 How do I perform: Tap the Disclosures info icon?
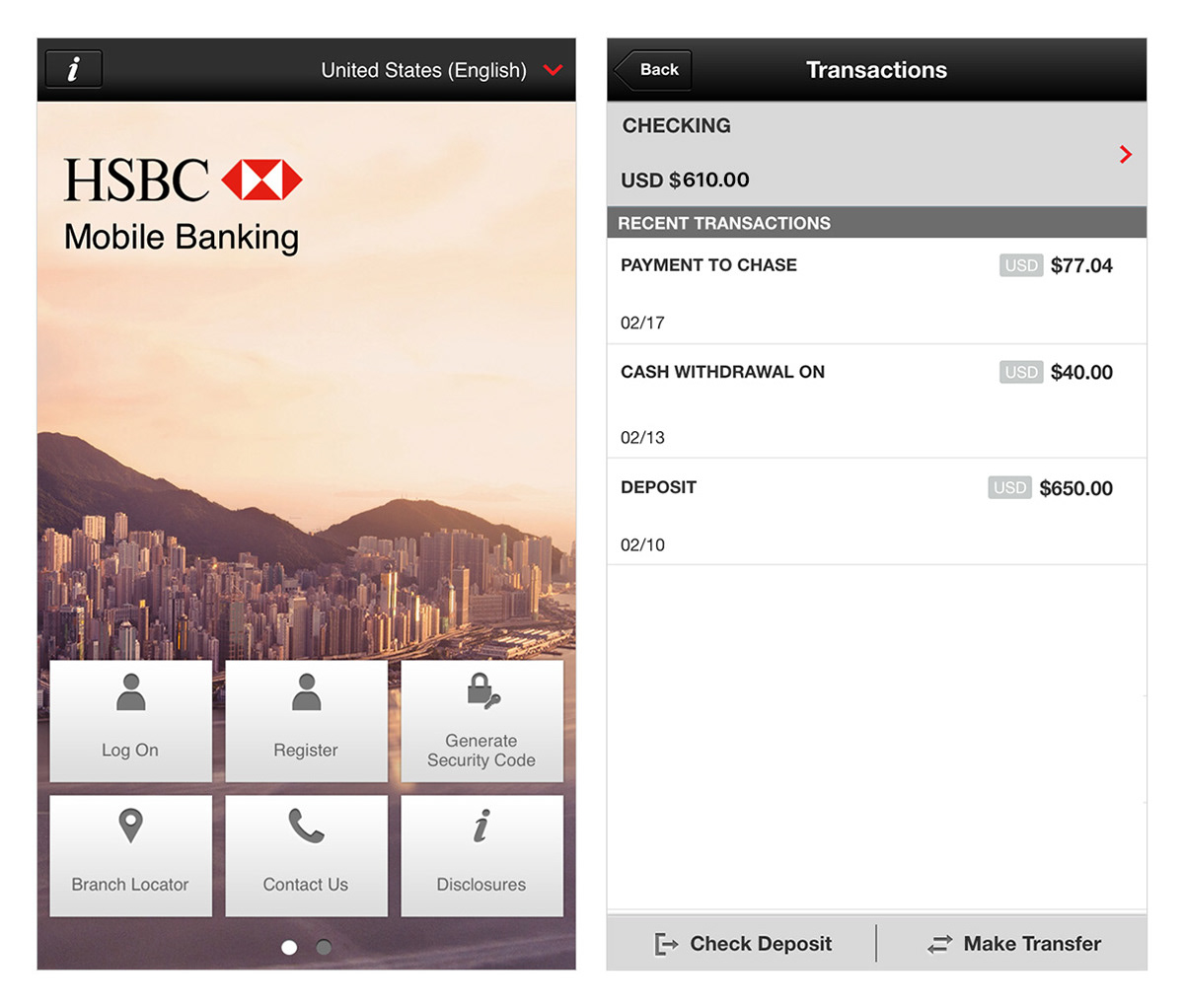481,827
